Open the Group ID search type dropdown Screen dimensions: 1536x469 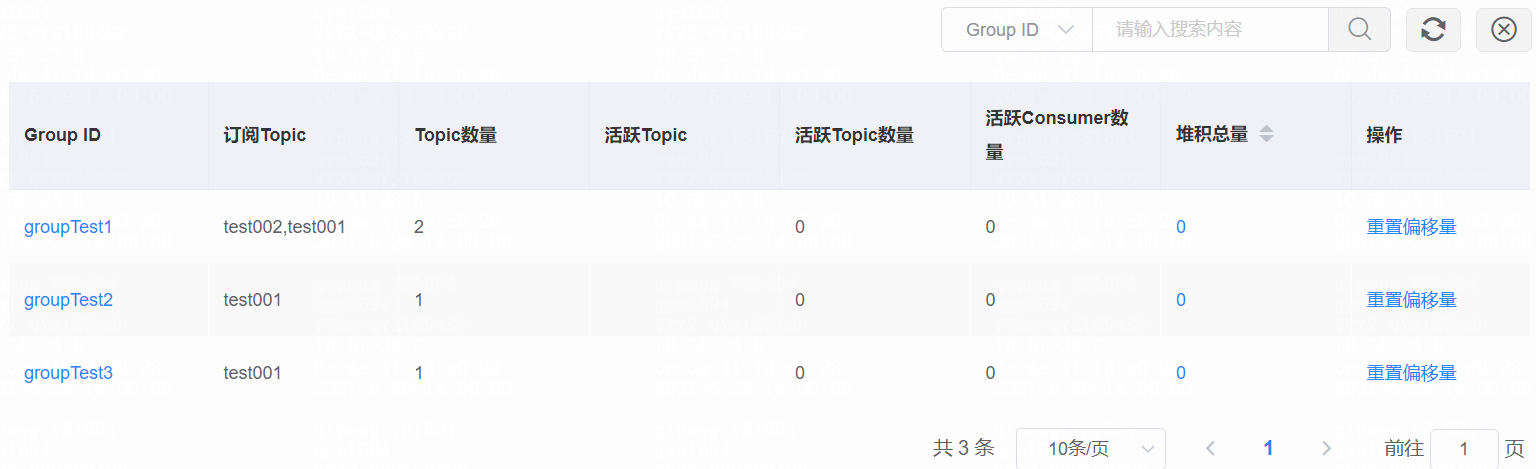click(x=1017, y=30)
